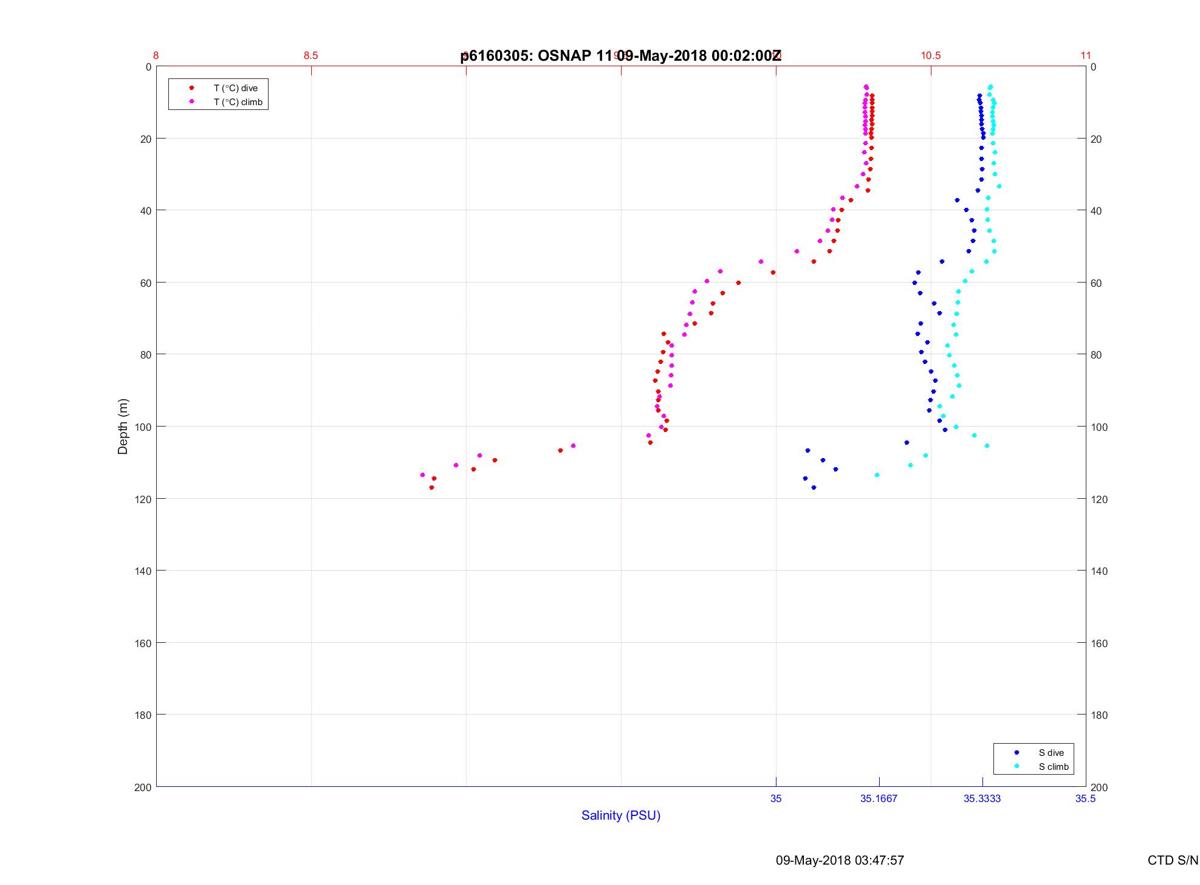Image resolution: width=1200 pixels, height=885 pixels.
Task: Click the "Salinity (PSU)" axis label
Action: [621, 816]
